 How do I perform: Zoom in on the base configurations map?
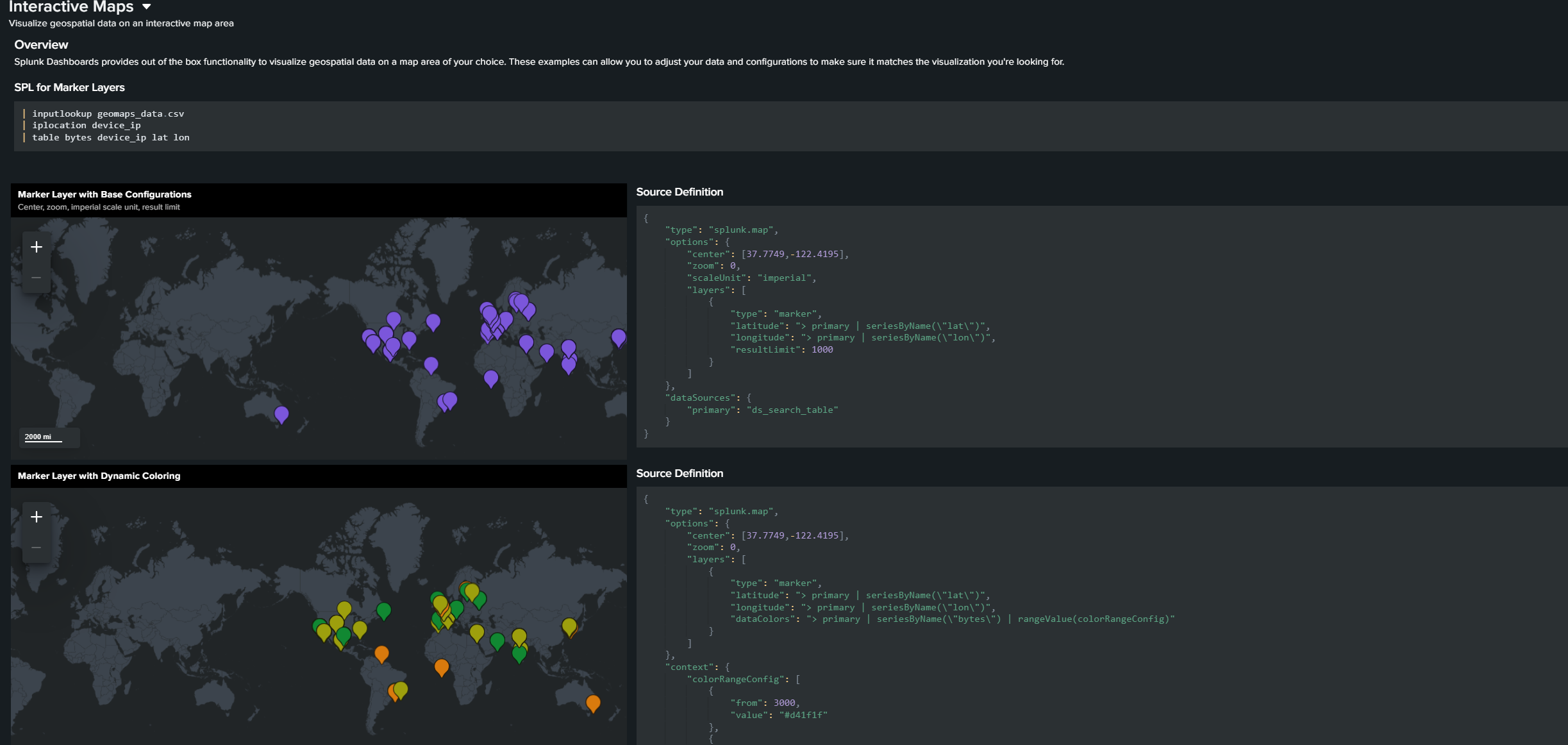pyautogui.click(x=36, y=246)
